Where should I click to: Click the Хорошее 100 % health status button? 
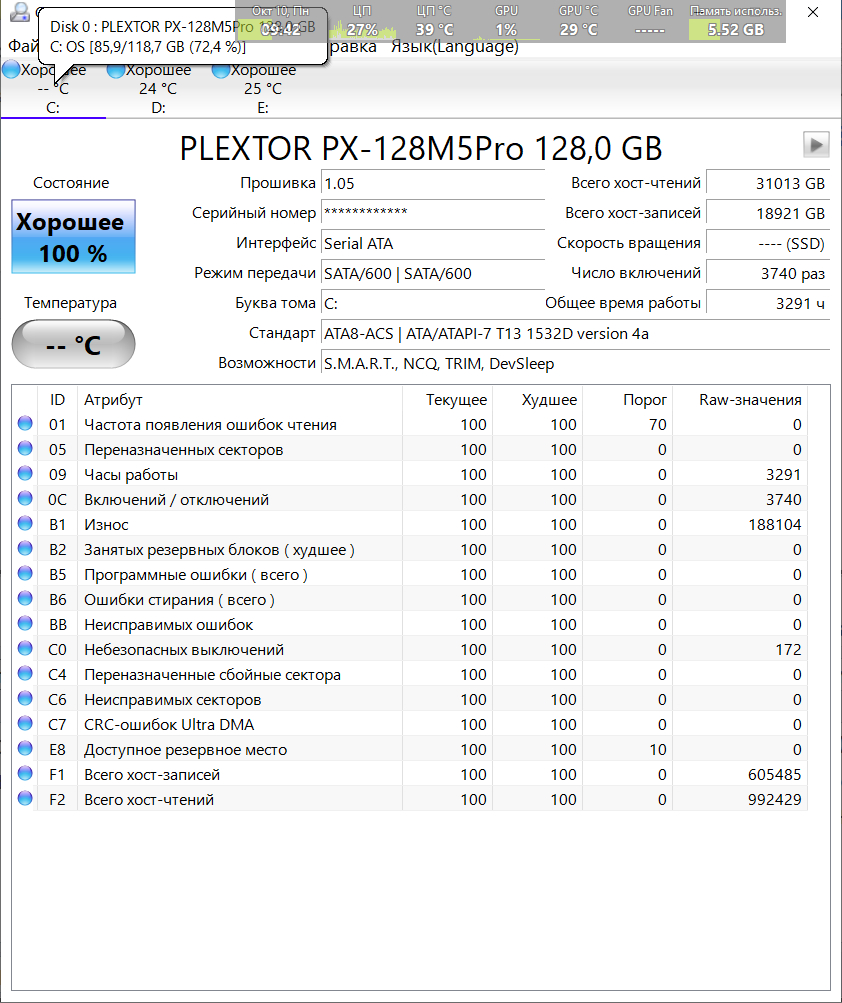click(74, 237)
